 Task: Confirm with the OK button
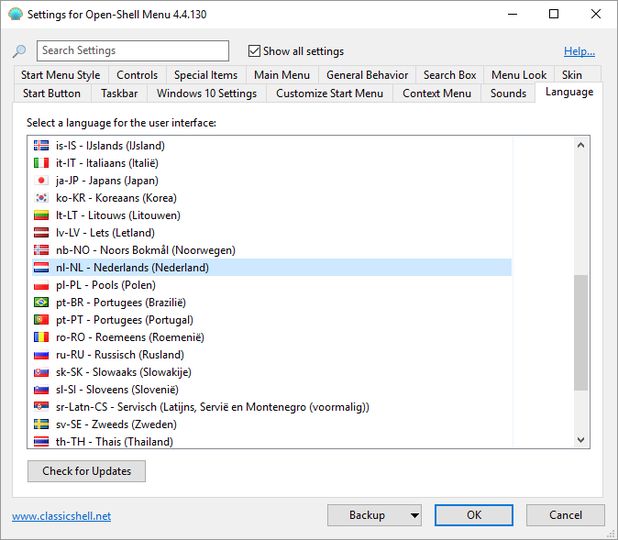pyautogui.click(x=474, y=515)
